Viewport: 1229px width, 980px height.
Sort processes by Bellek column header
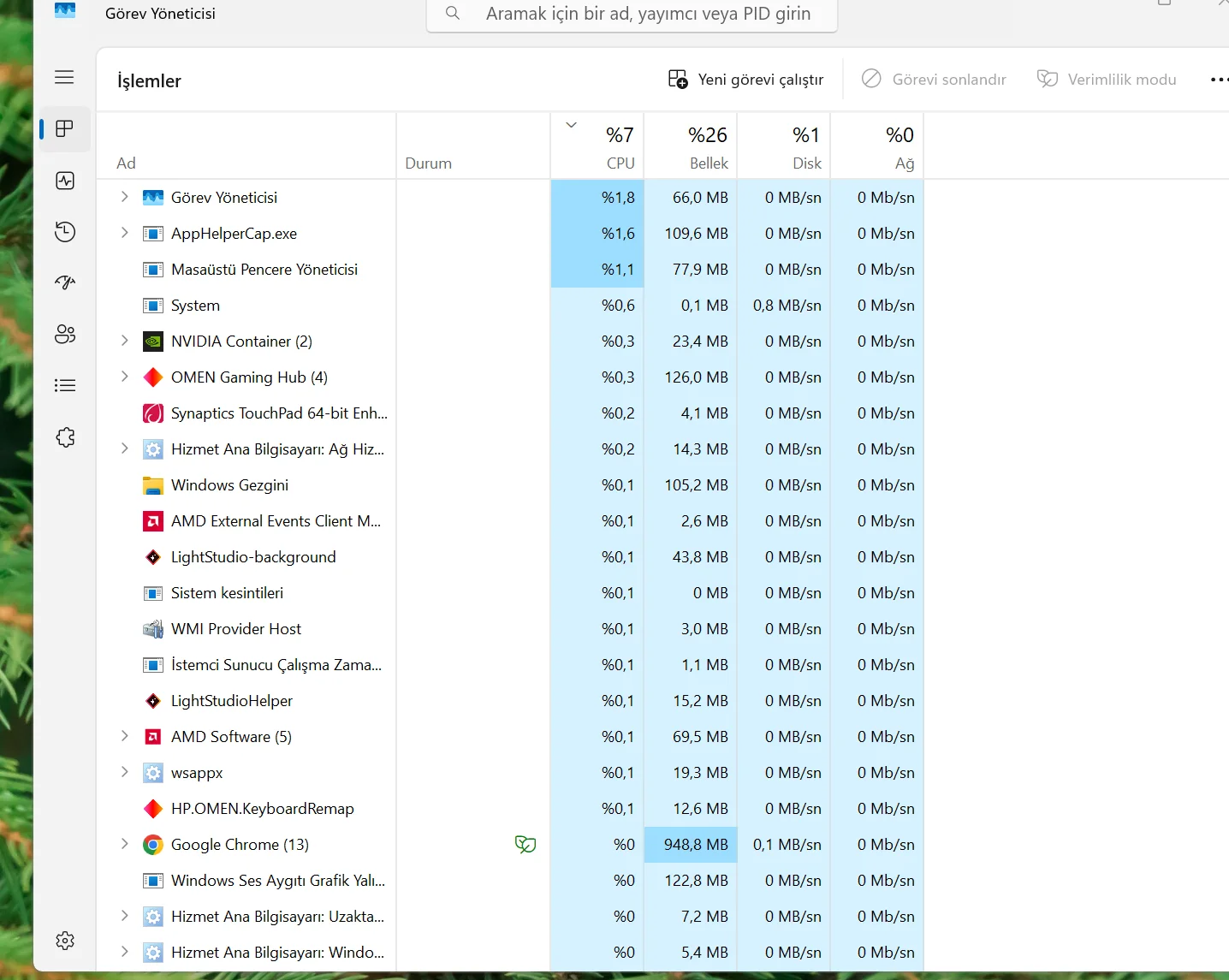691,146
